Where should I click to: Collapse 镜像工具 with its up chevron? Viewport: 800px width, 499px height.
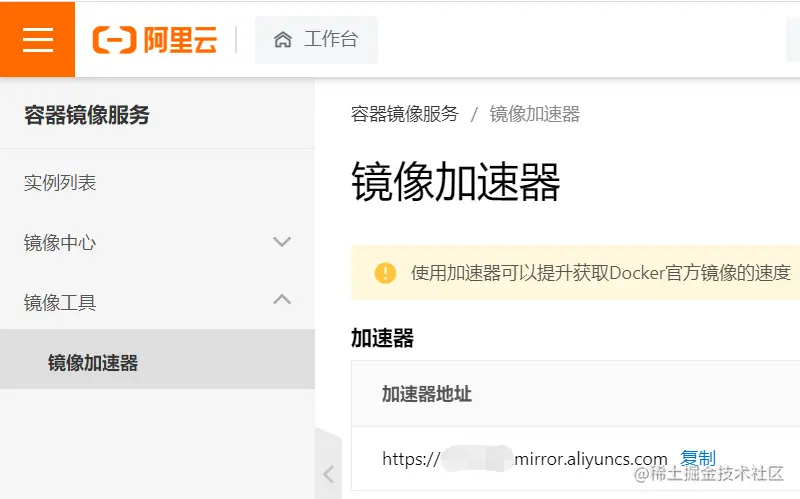(x=282, y=300)
